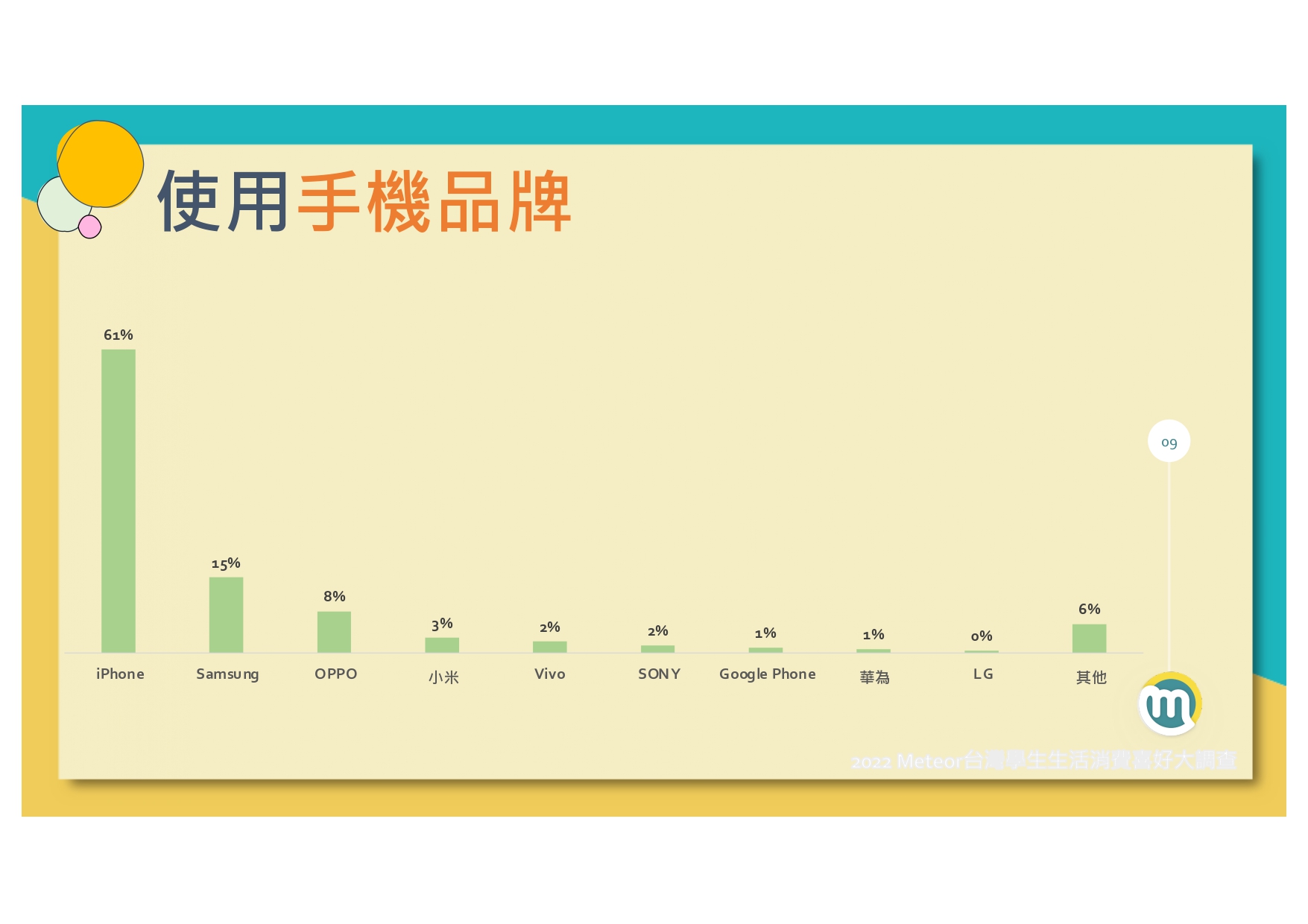Click the Vivo axis label
The image size is (1308, 924).
tap(550, 674)
